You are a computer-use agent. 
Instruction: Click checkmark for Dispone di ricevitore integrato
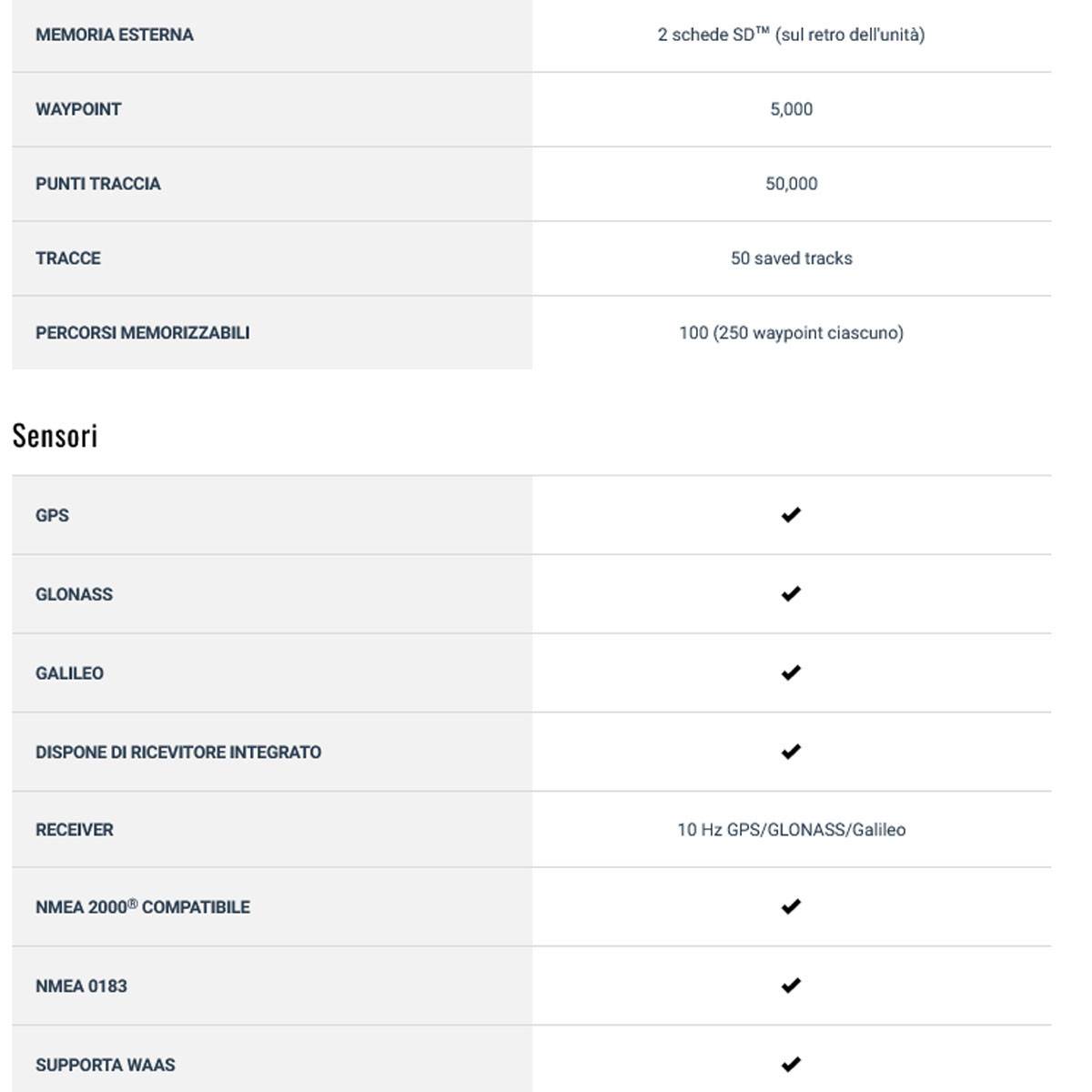click(x=791, y=752)
